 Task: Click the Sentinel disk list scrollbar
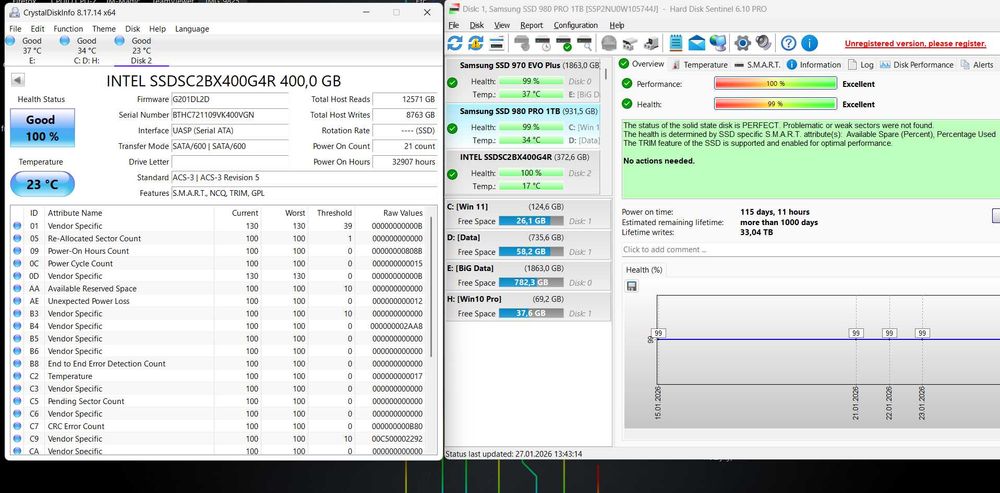coord(606,73)
